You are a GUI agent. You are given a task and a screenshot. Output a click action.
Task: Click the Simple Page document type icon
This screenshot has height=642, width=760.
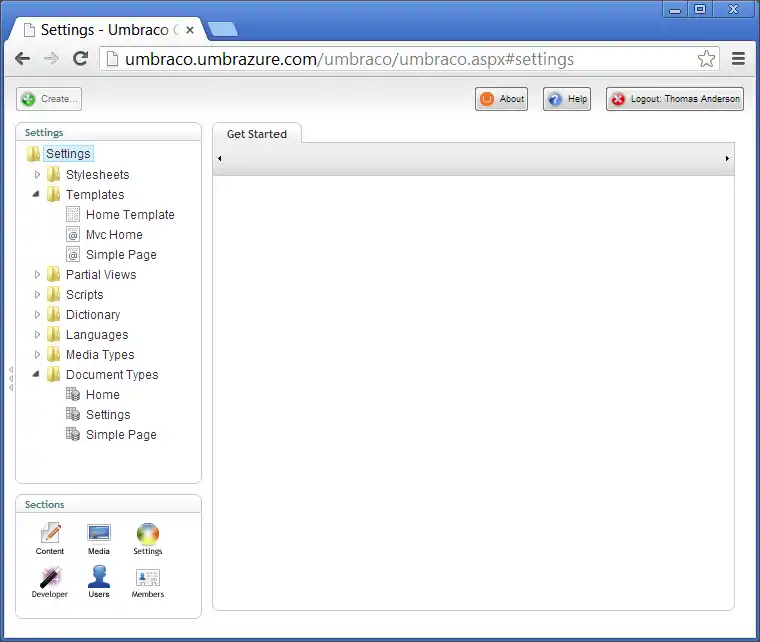pos(73,434)
